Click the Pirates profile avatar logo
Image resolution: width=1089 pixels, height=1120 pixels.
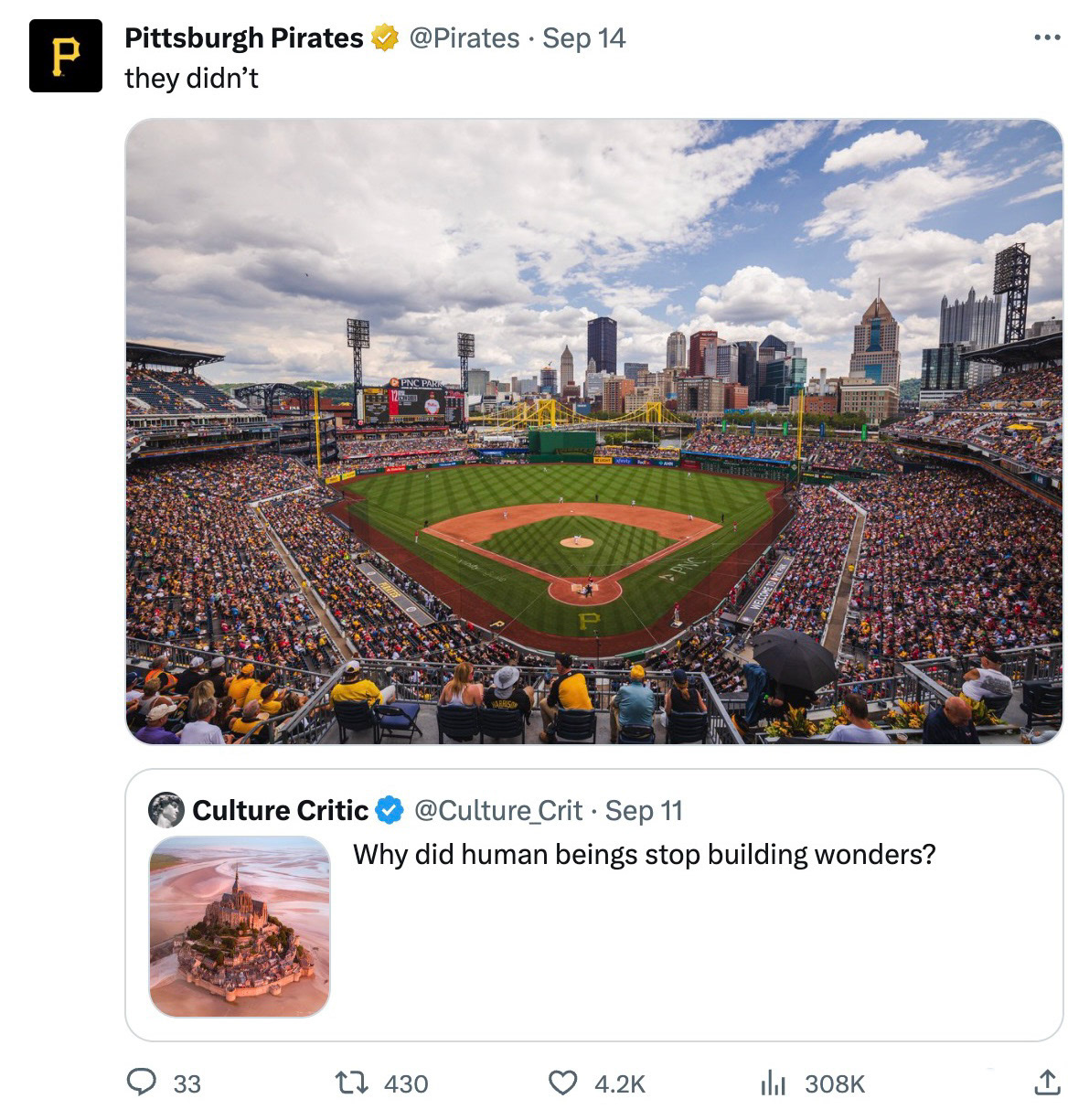[65, 56]
